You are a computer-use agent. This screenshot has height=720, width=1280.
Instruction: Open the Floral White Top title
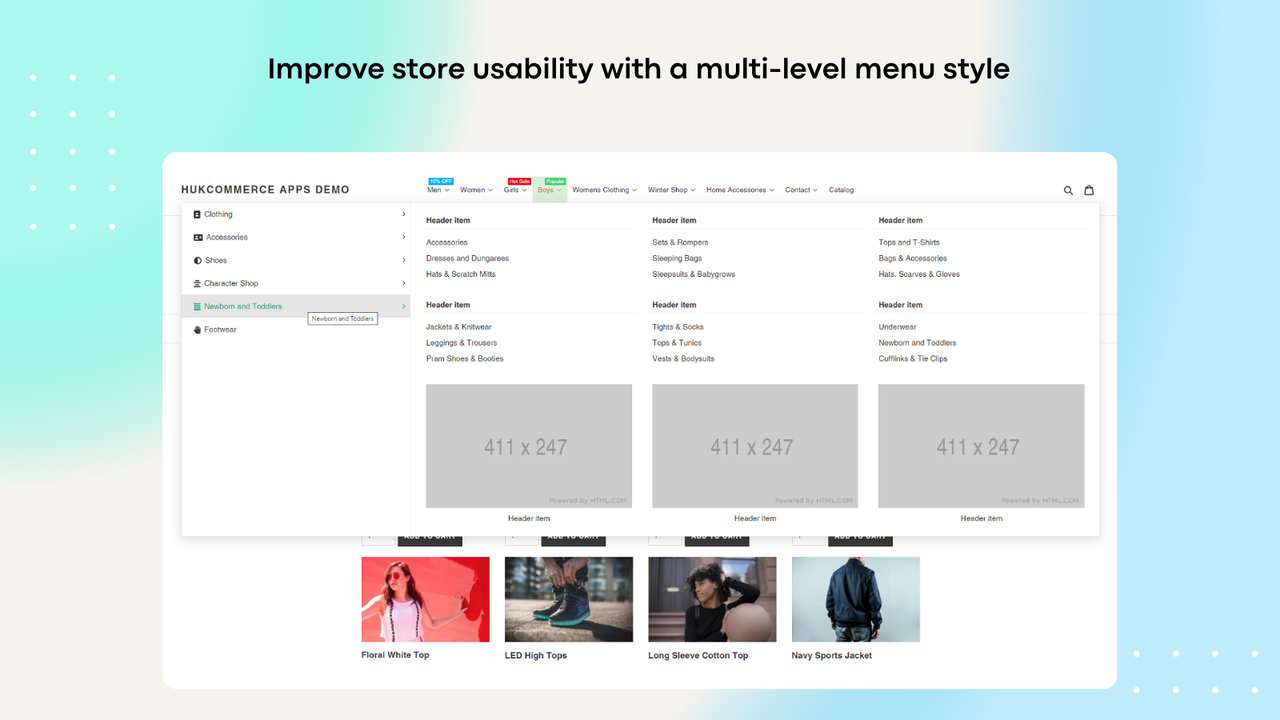[395, 655]
